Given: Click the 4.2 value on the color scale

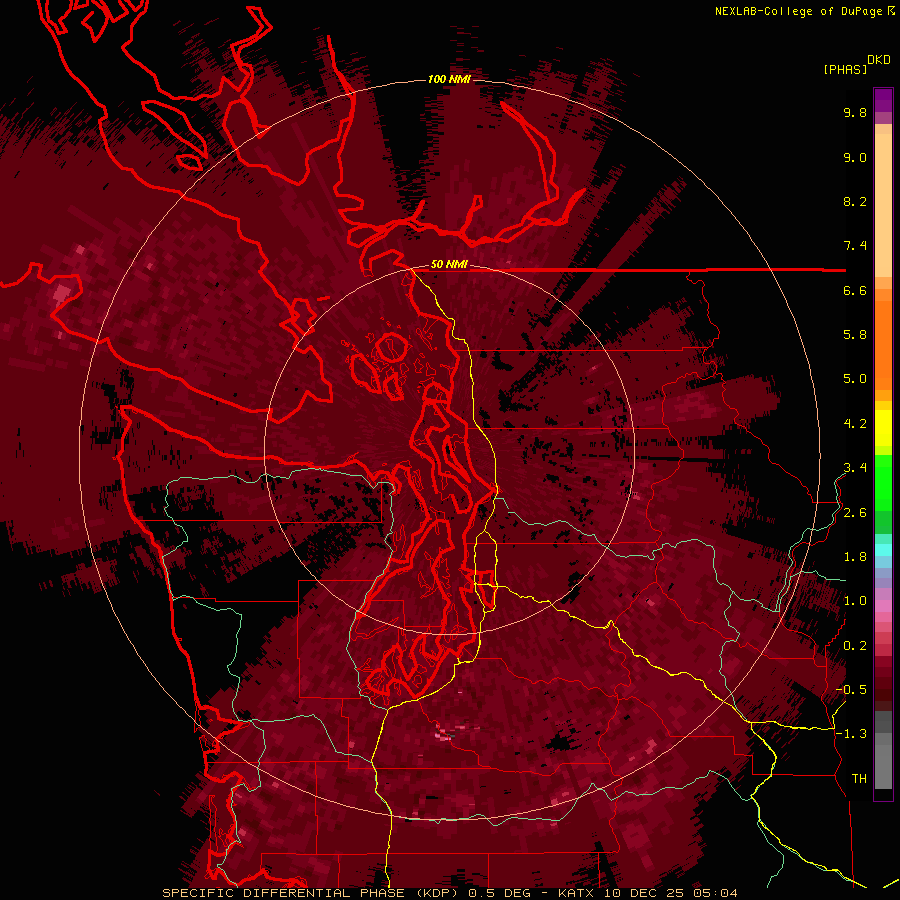Looking at the screenshot, I should coord(855,424).
